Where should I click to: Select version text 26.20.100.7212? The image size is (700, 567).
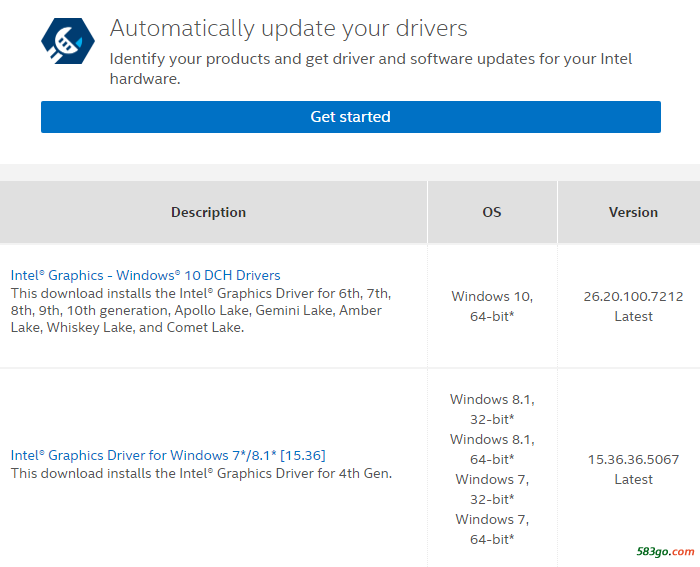click(x=633, y=296)
